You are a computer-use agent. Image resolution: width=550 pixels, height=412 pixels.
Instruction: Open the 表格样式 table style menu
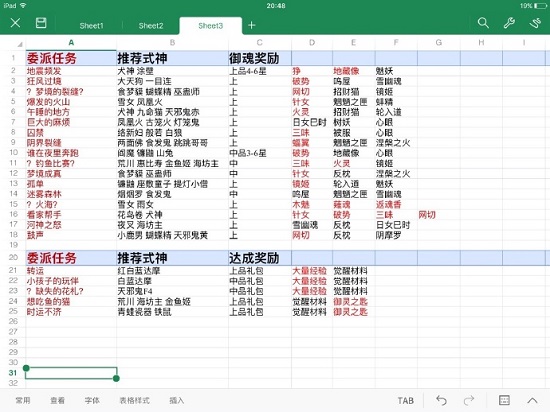coord(134,400)
